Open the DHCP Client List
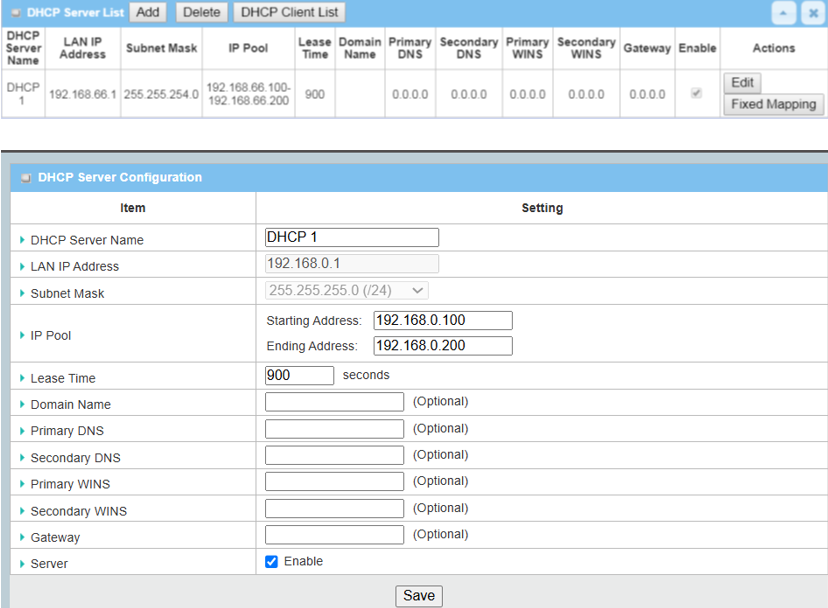Image resolution: width=828 pixels, height=608 pixels. (x=289, y=12)
